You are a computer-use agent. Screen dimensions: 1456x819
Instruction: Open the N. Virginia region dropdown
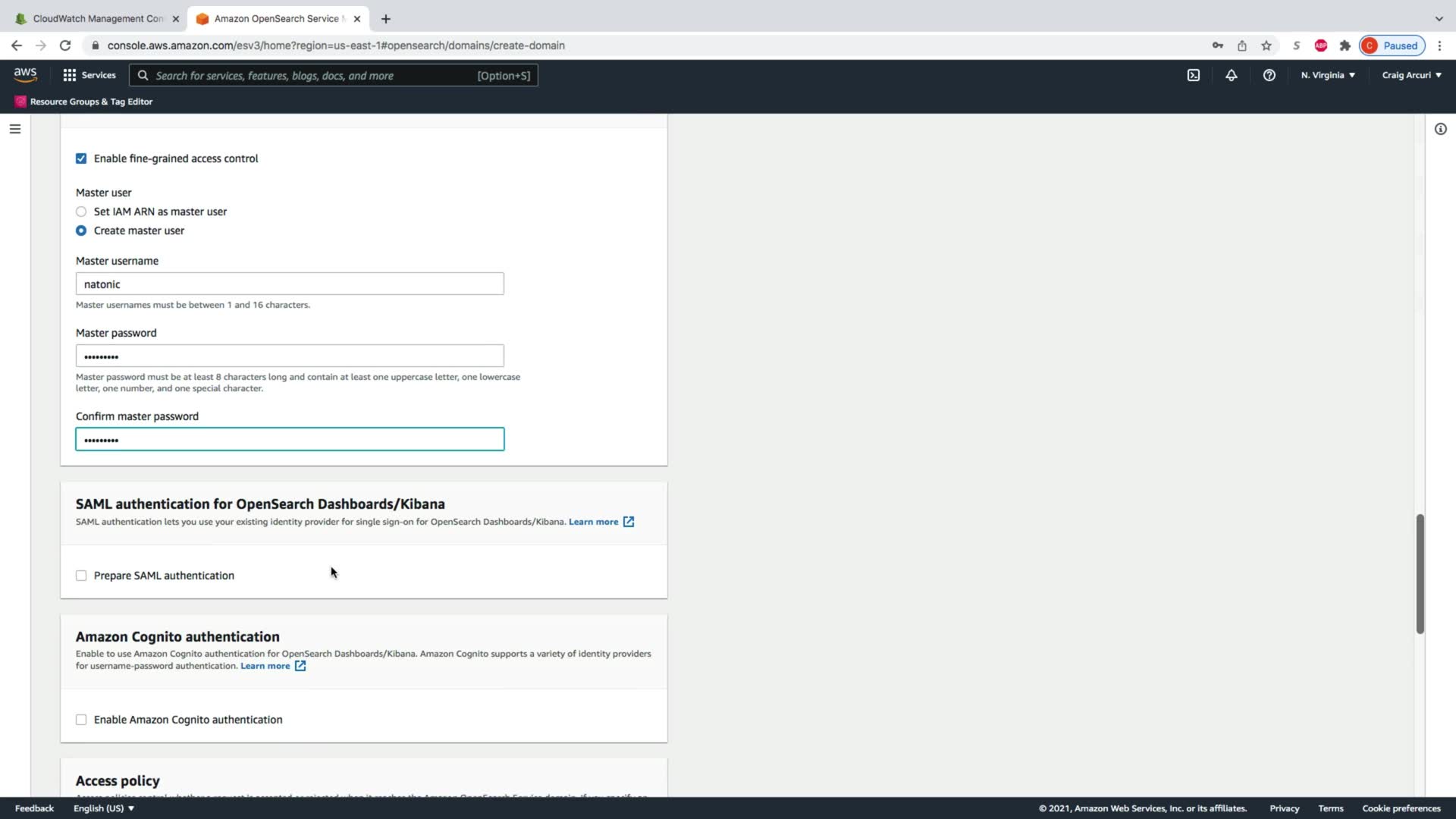tap(1328, 75)
